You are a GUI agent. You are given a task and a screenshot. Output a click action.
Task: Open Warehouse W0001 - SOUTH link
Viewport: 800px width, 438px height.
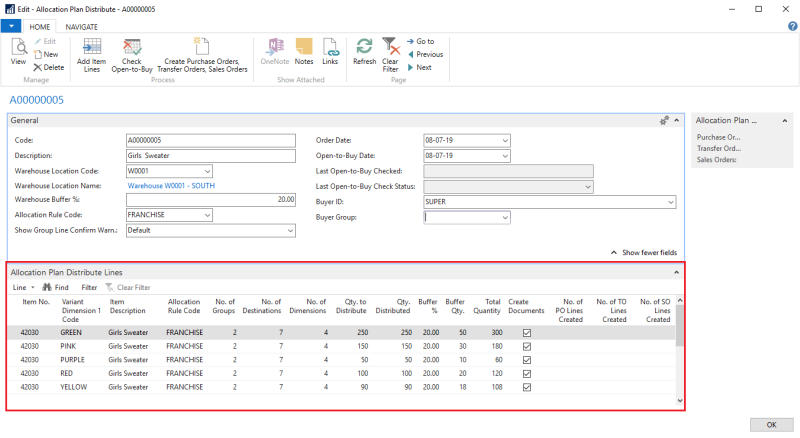point(171,186)
